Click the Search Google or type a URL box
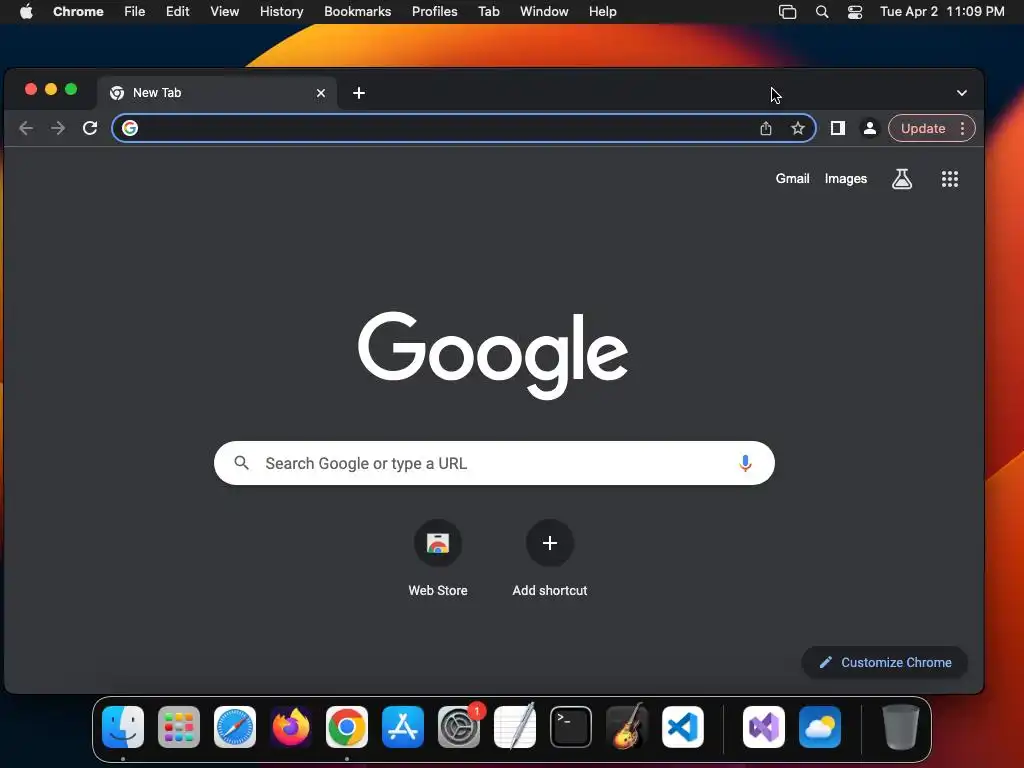1024x768 pixels. 494,463
